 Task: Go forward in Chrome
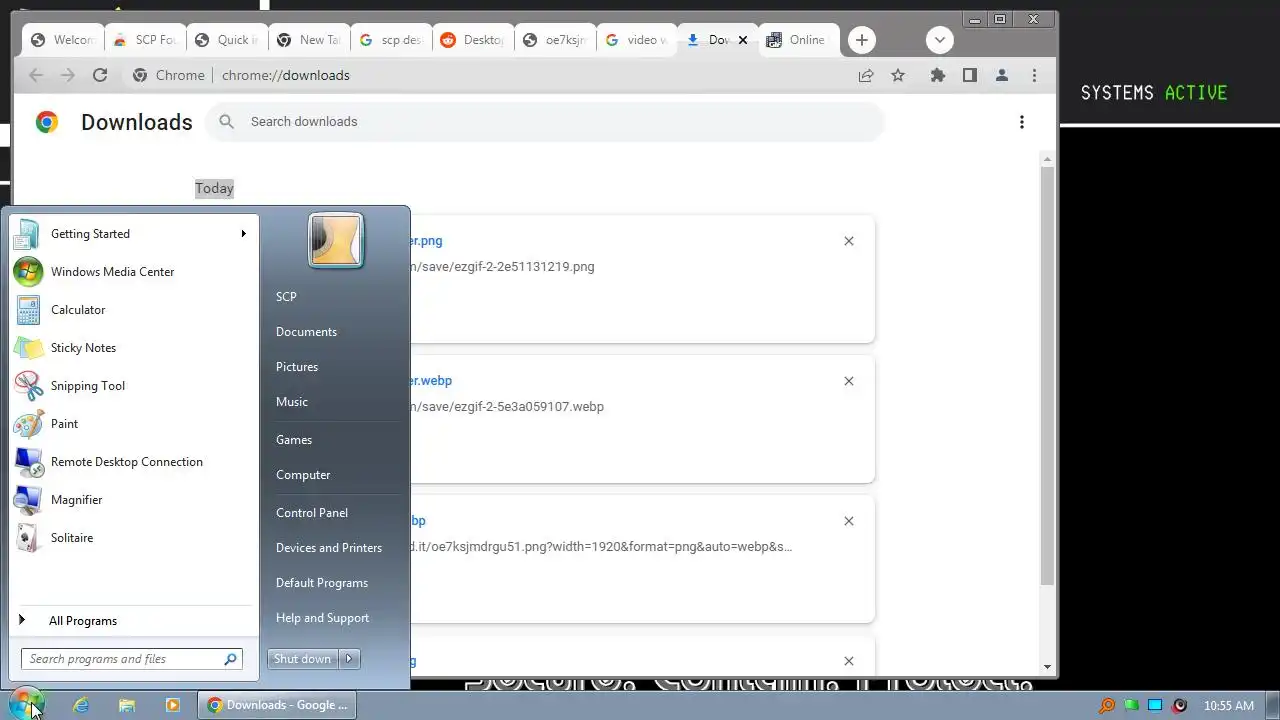coord(68,75)
